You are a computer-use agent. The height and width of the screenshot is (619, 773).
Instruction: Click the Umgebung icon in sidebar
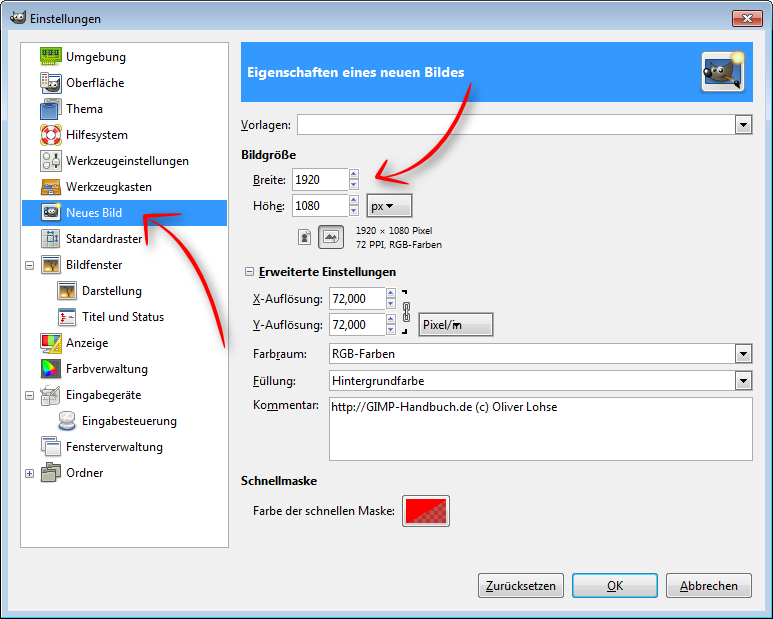tap(51, 57)
